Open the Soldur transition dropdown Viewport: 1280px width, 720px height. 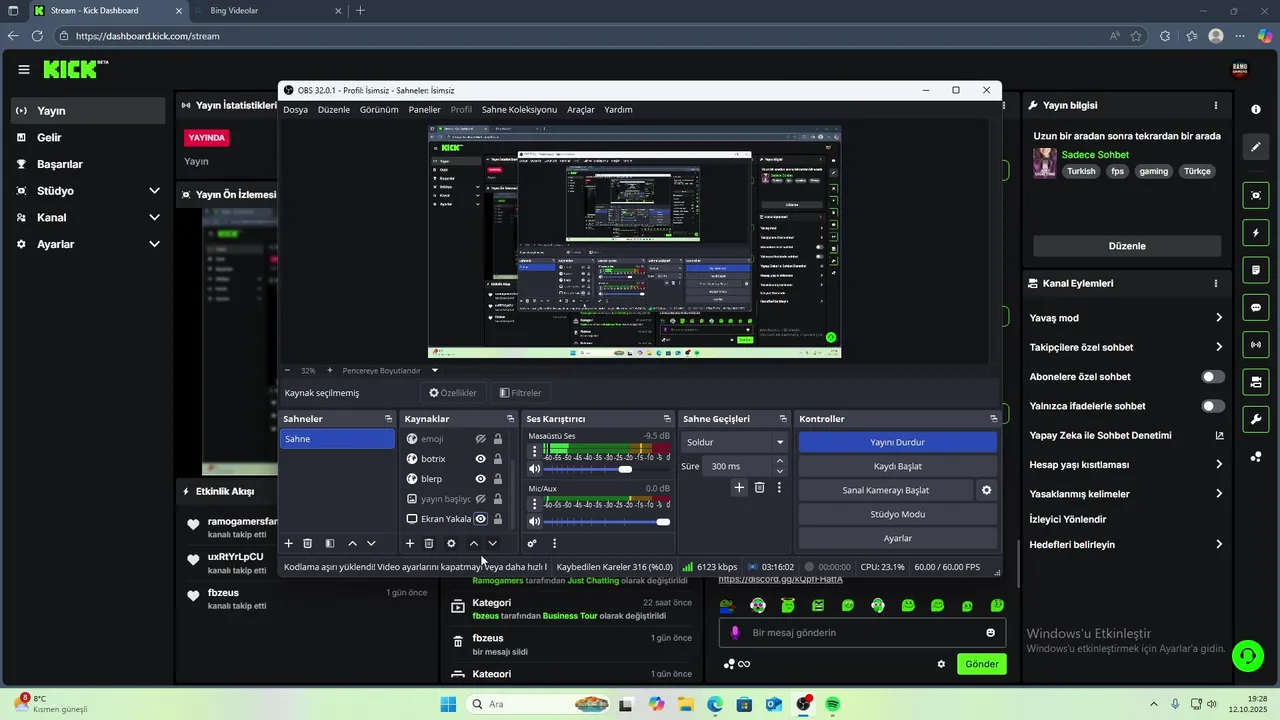click(x=735, y=442)
